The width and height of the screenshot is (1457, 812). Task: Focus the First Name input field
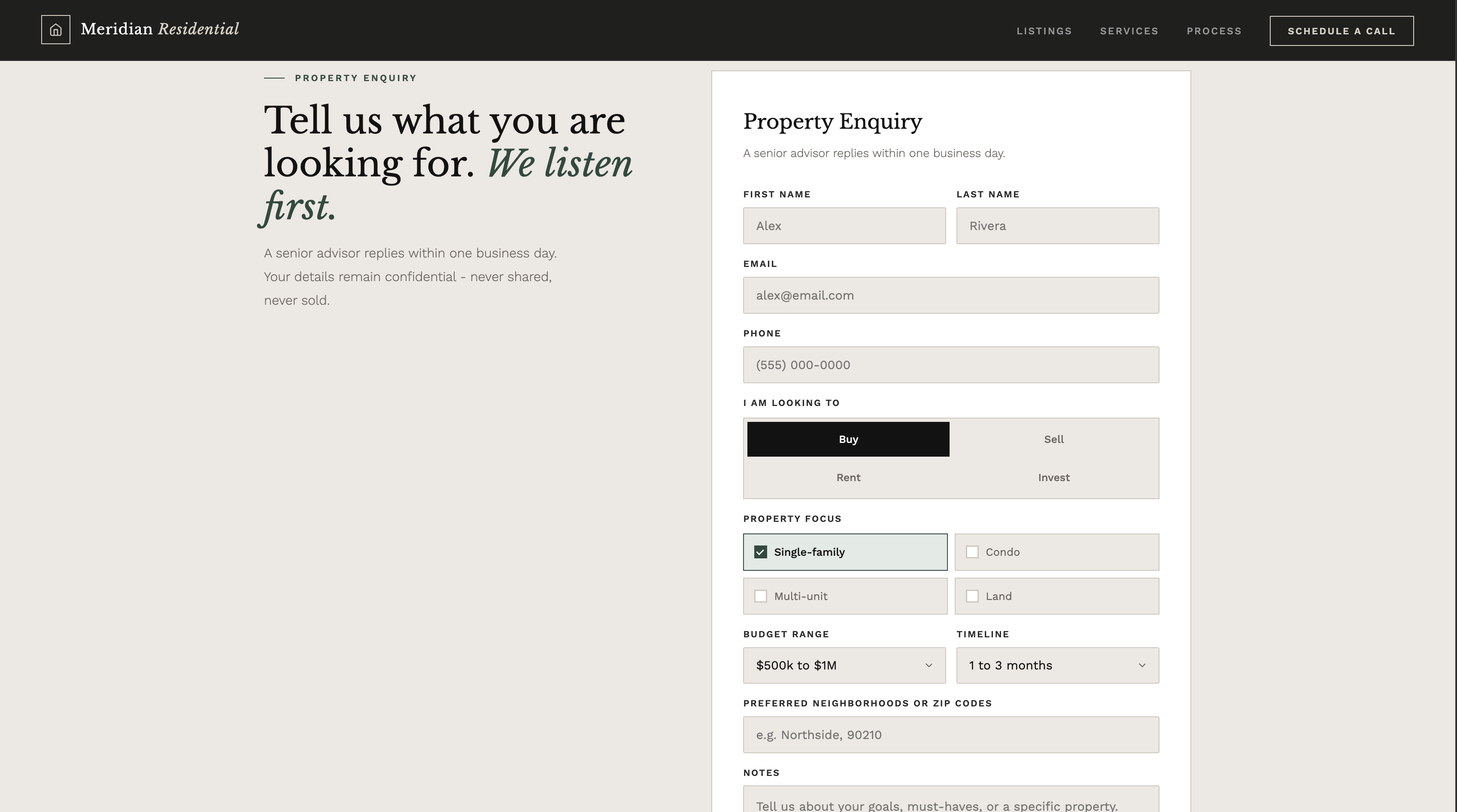(844, 226)
